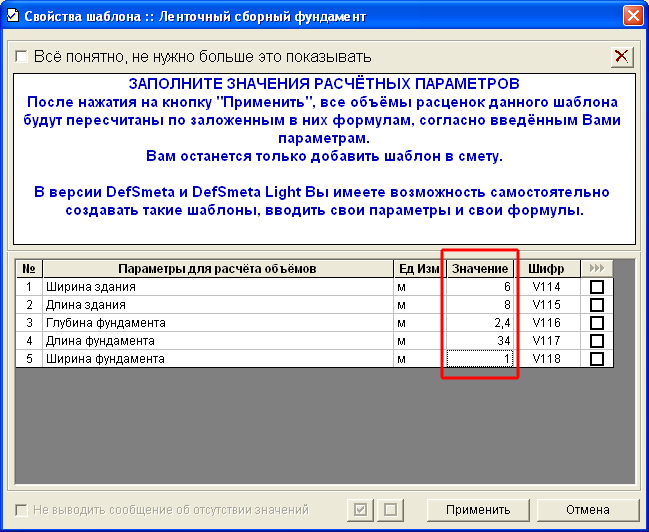Tick the checkbox in the Ширина здания row
Screen dimensions: 649x532
[x=596, y=286]
